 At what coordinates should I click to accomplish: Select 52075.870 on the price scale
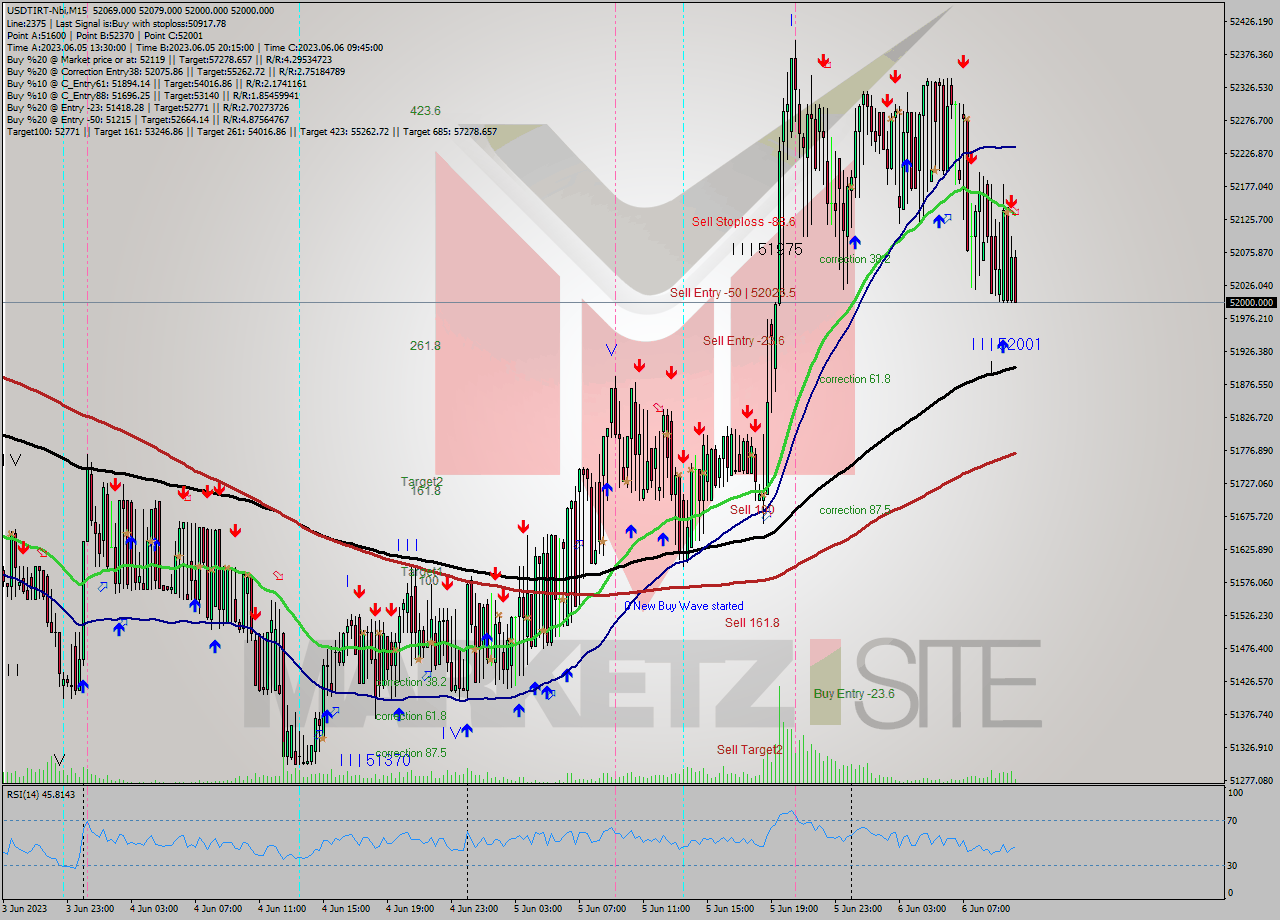pos(1251,252)
